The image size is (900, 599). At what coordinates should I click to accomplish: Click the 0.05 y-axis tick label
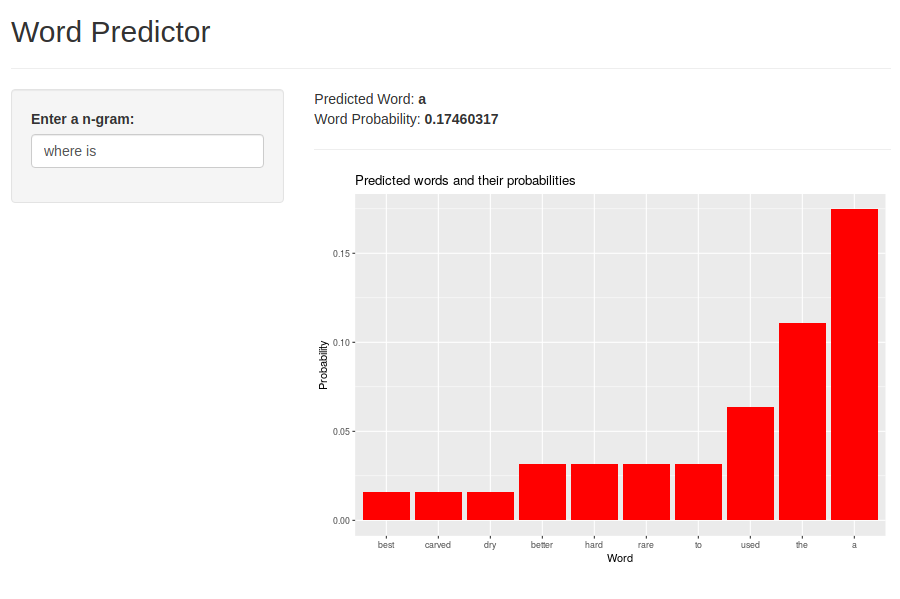tap(341, 432)
